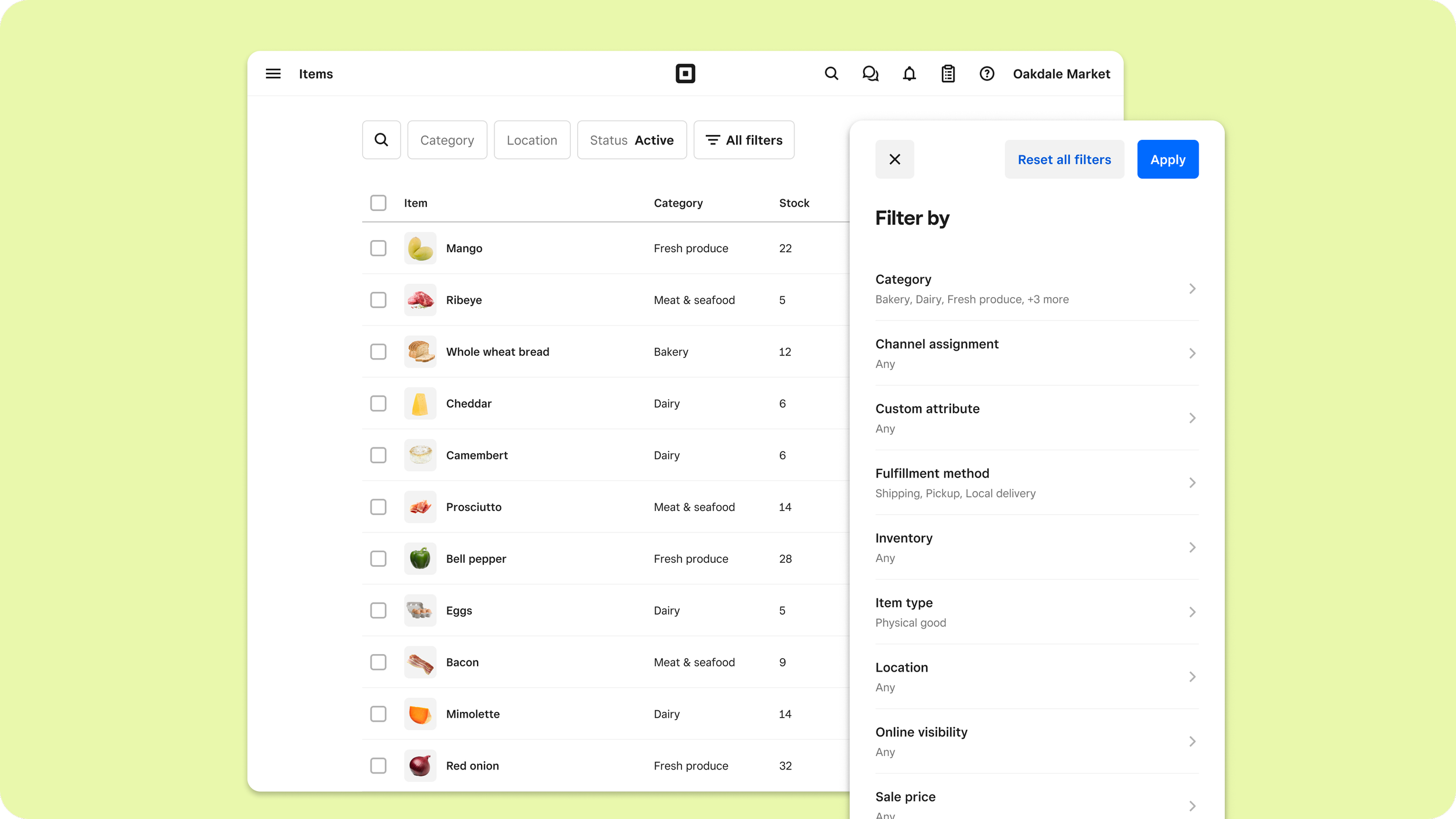Click the Whole wheat bread thumbnail
Image resolution: width=1456 pixels, height=819 pixels.
click(x=420, y=352)
